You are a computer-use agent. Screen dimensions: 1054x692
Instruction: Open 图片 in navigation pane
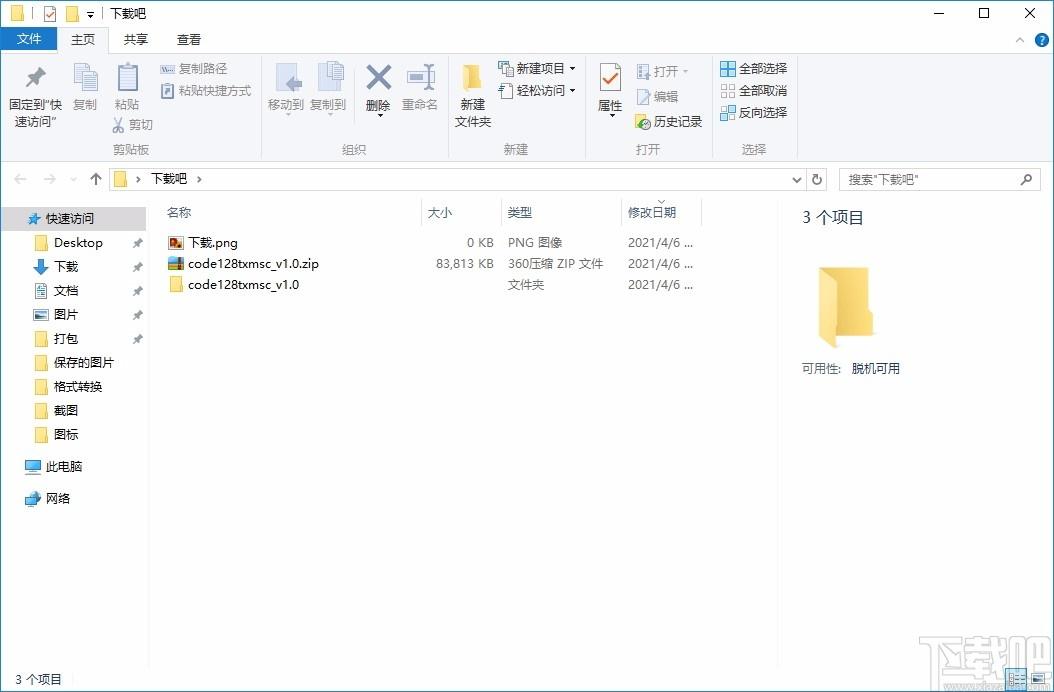click(x=66, y=315)
